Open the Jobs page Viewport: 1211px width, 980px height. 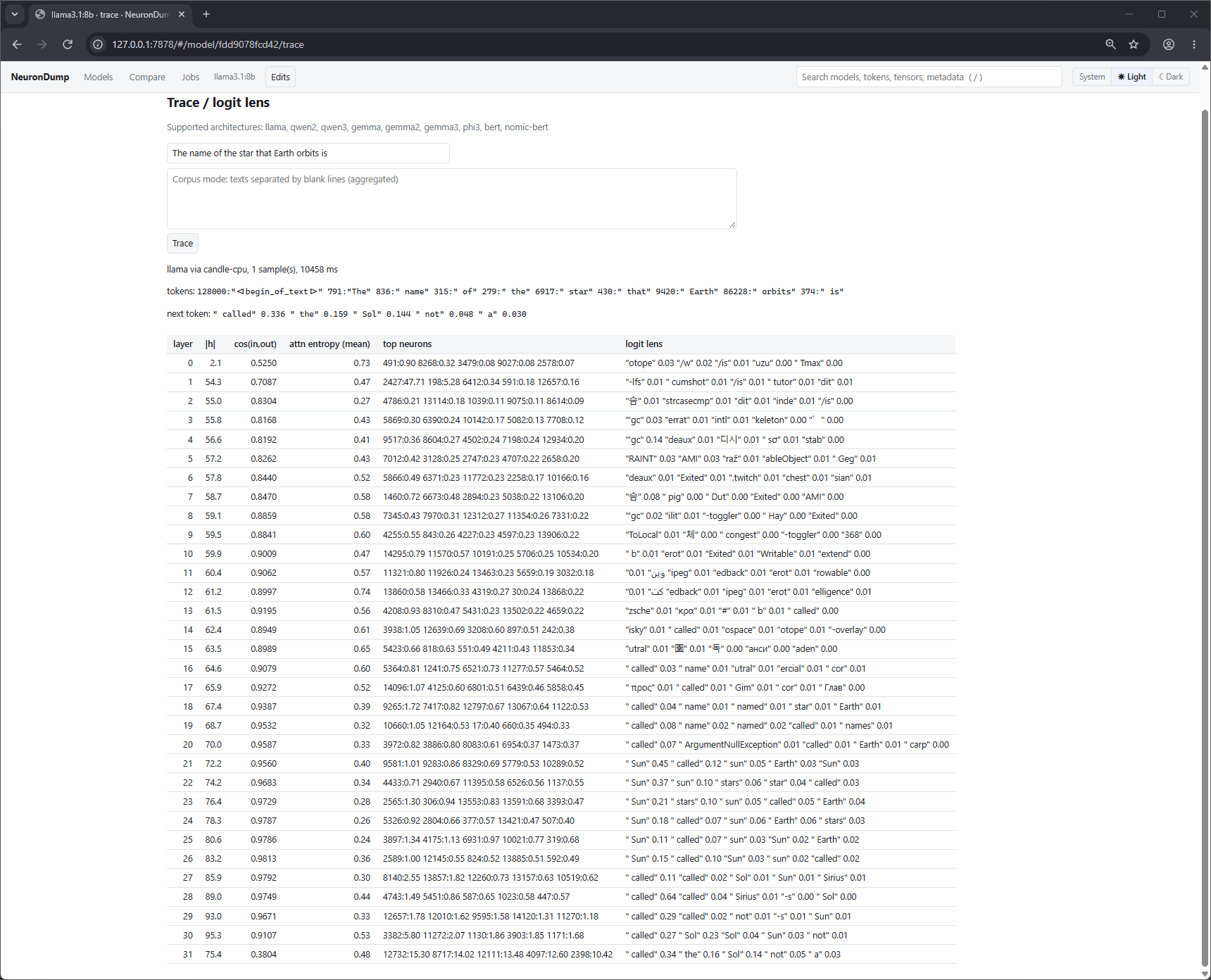click(190, 77)
